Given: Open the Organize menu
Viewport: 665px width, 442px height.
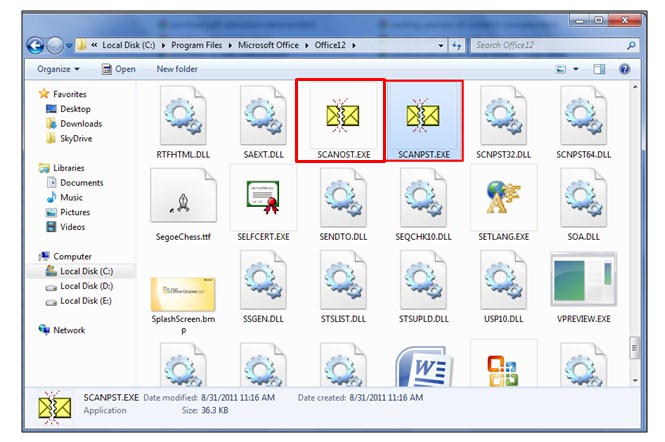Looking at the screenshot, I should coord(58,69).
